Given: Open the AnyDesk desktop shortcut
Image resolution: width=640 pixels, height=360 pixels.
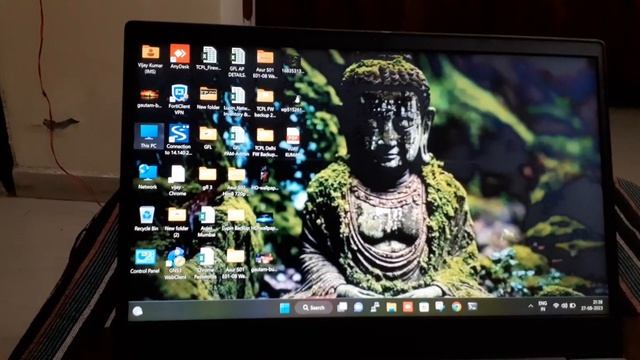Looking at the screenshot, I should [x=180, y=56].
